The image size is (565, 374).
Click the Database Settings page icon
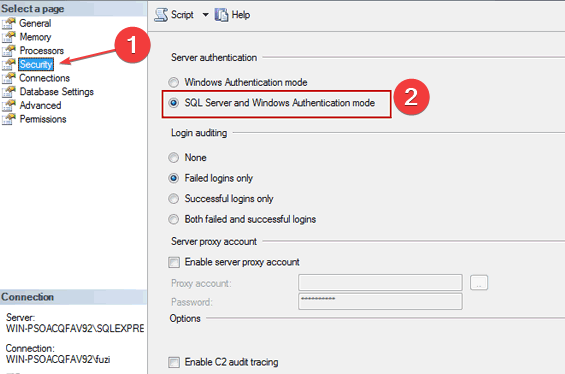click(9, 92)
